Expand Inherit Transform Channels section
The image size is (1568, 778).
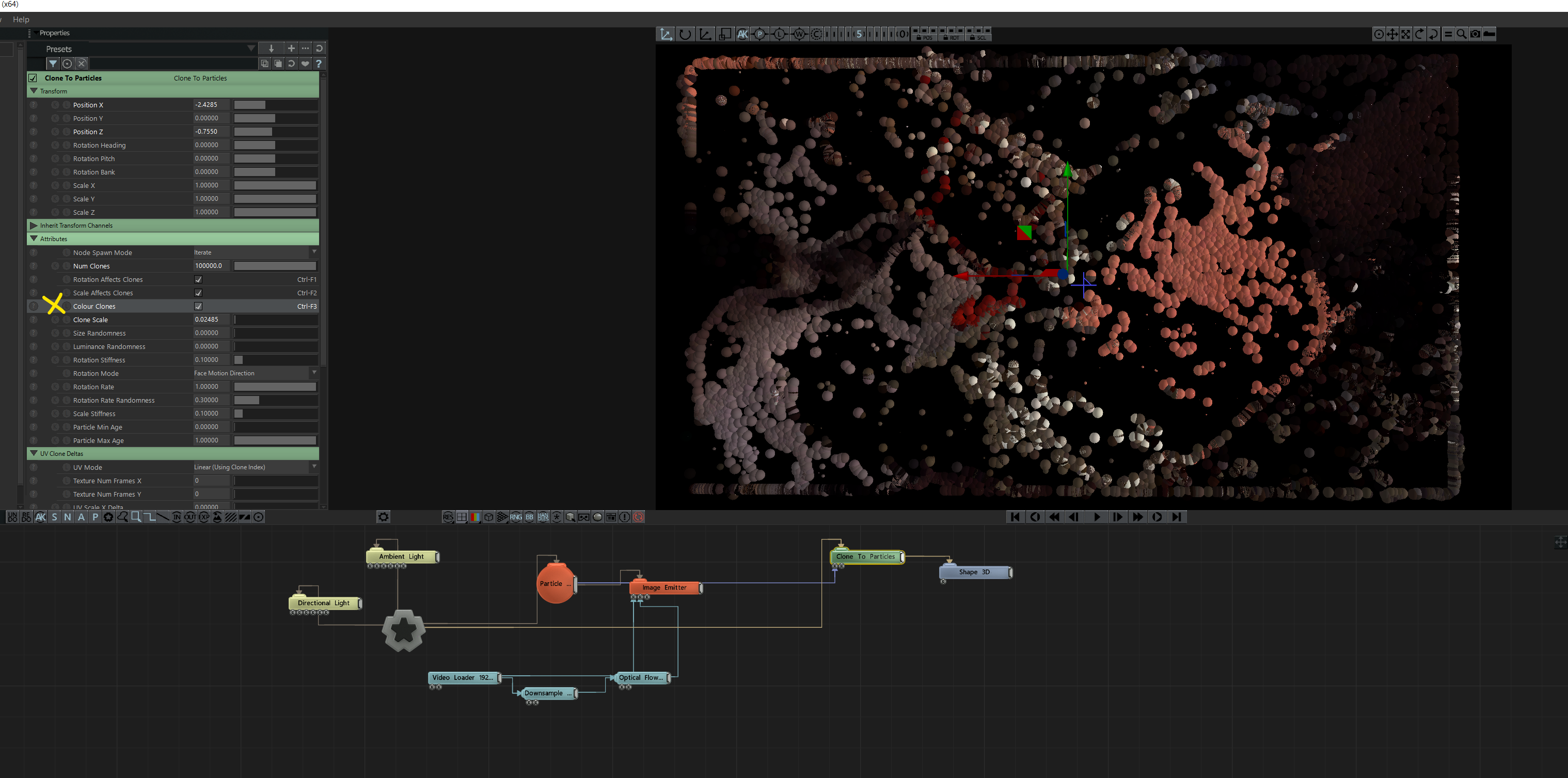point(34,225)
